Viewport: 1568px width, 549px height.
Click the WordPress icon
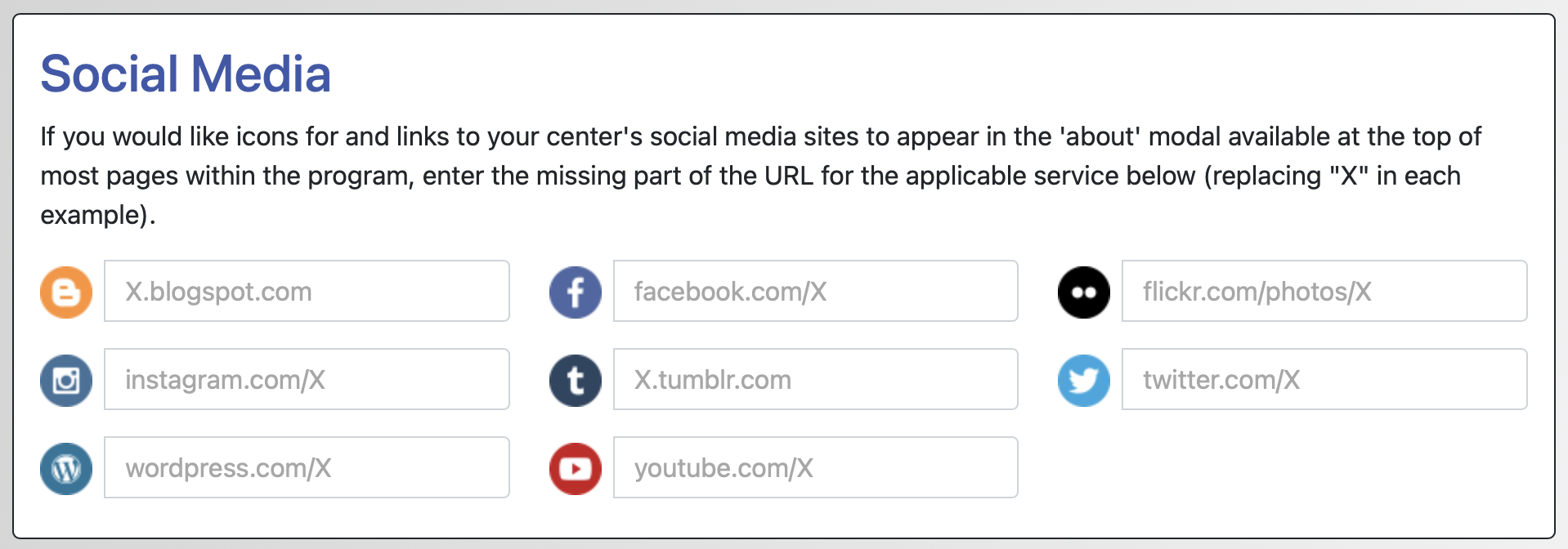click(x=66, y=469)
